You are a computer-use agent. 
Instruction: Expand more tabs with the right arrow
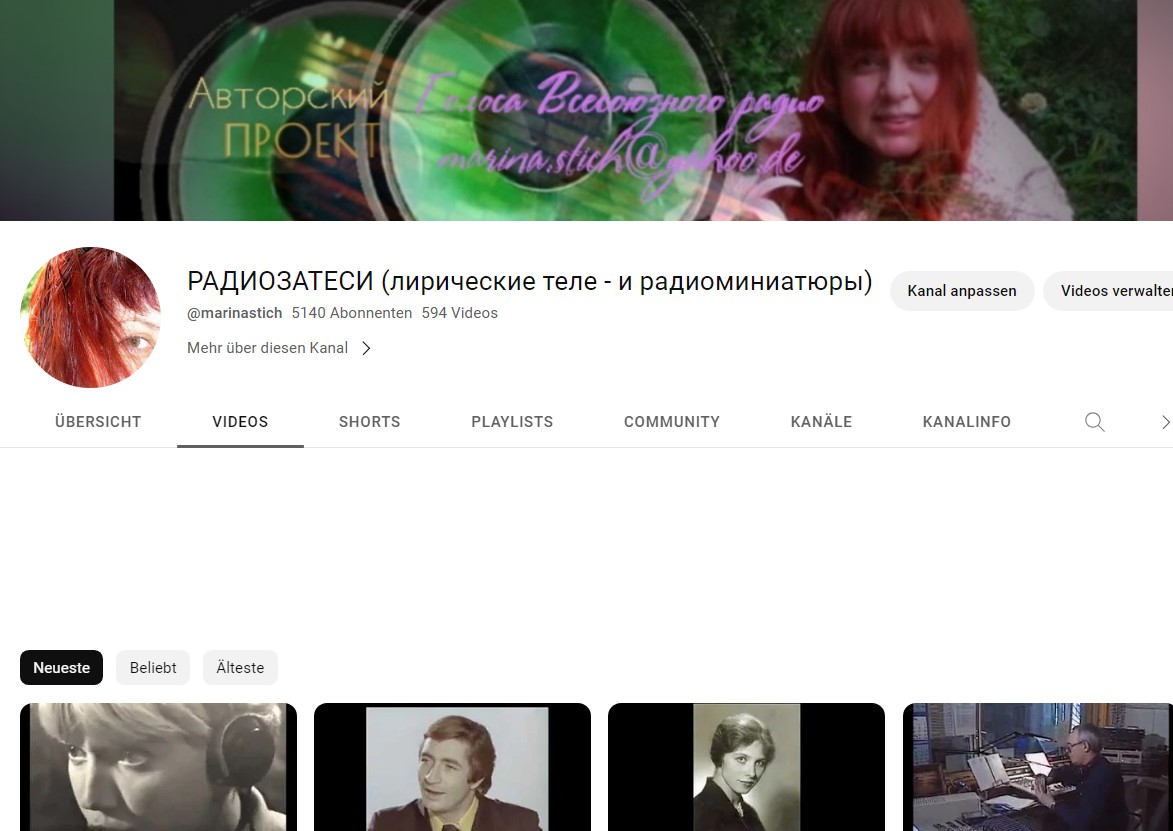(1164, 421)
